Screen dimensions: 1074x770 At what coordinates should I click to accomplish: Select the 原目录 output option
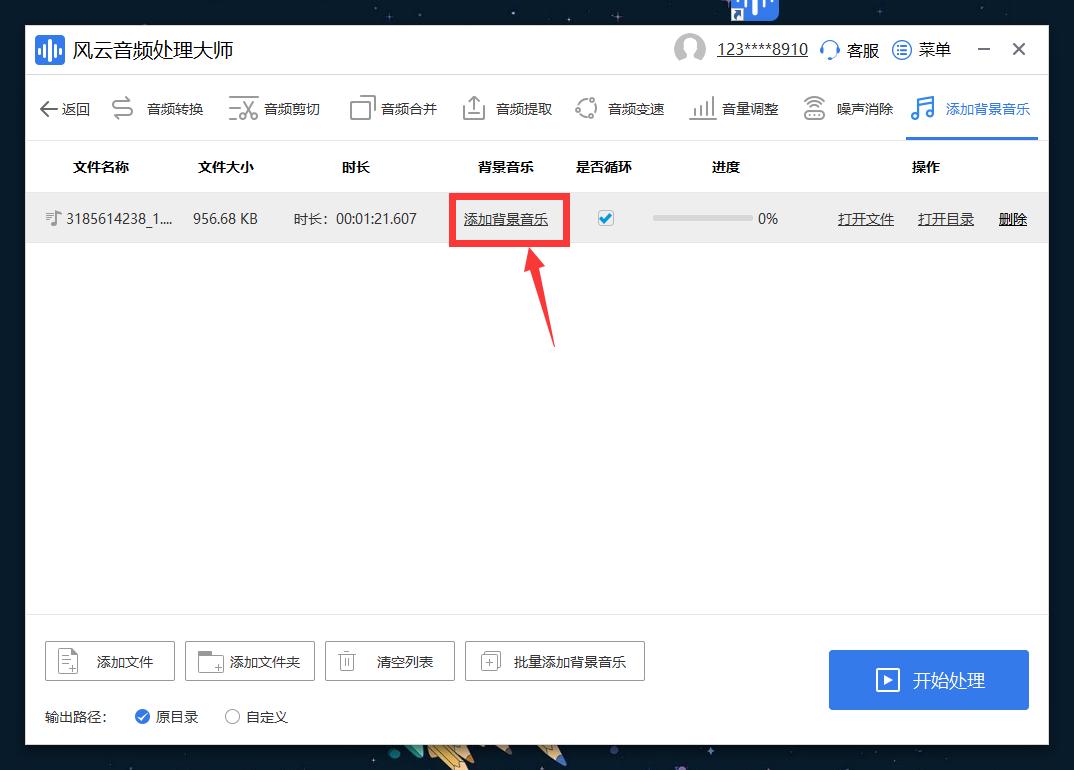coord(143,717)
